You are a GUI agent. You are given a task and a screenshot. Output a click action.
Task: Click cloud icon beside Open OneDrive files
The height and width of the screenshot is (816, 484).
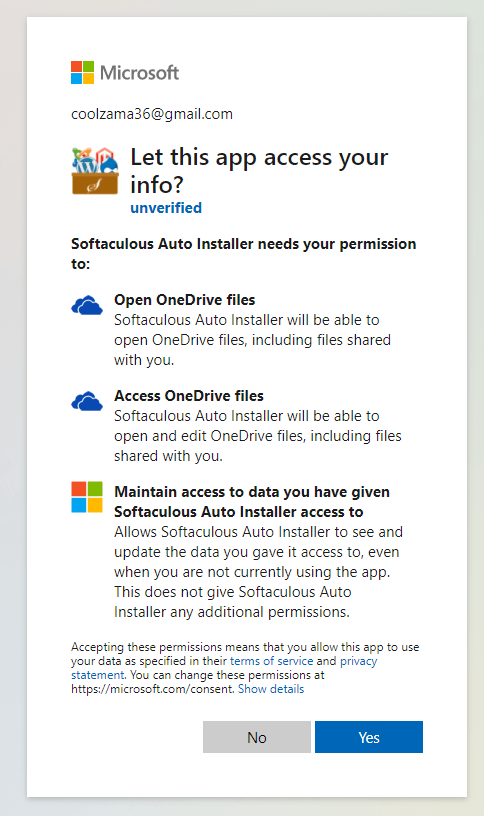coord(87,305)
